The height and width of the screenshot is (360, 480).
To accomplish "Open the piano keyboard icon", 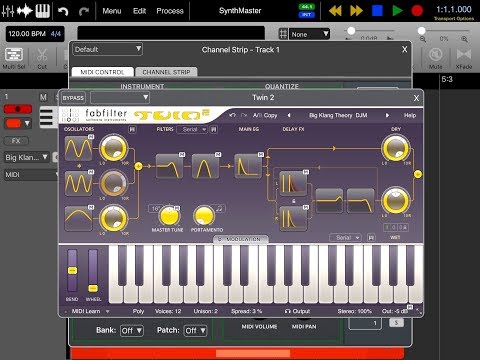I will (43, 11).
